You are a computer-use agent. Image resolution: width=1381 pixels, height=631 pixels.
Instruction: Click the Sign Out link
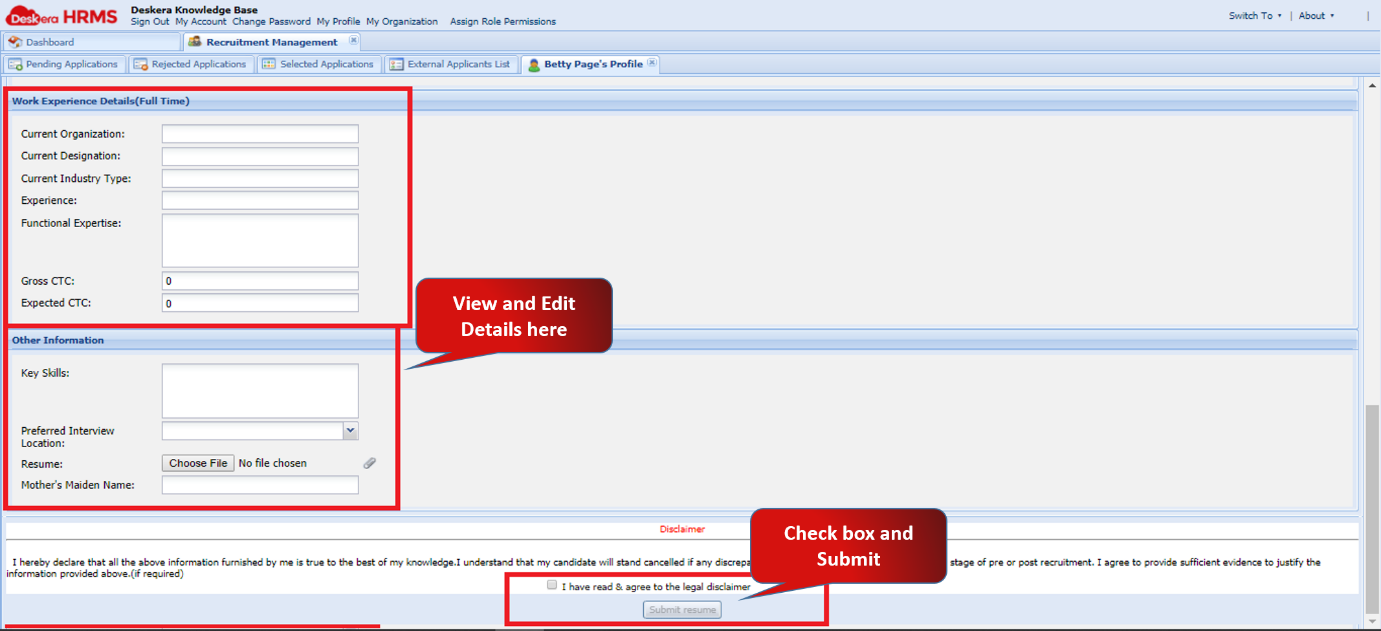[x=150, y=20]
